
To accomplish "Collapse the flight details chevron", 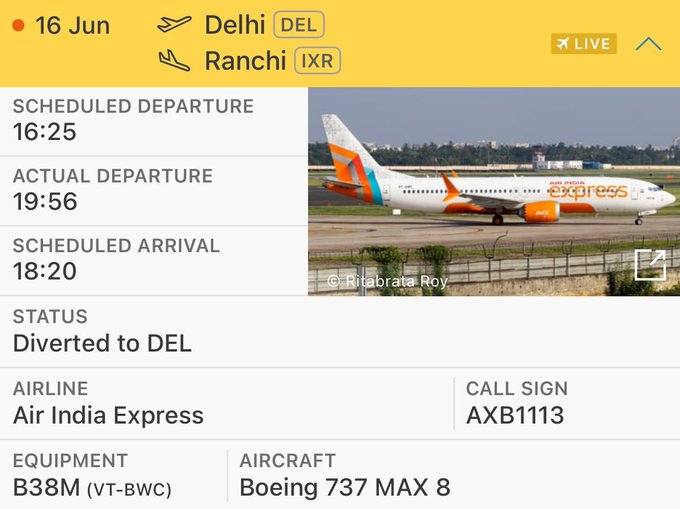I will (648, 44).
